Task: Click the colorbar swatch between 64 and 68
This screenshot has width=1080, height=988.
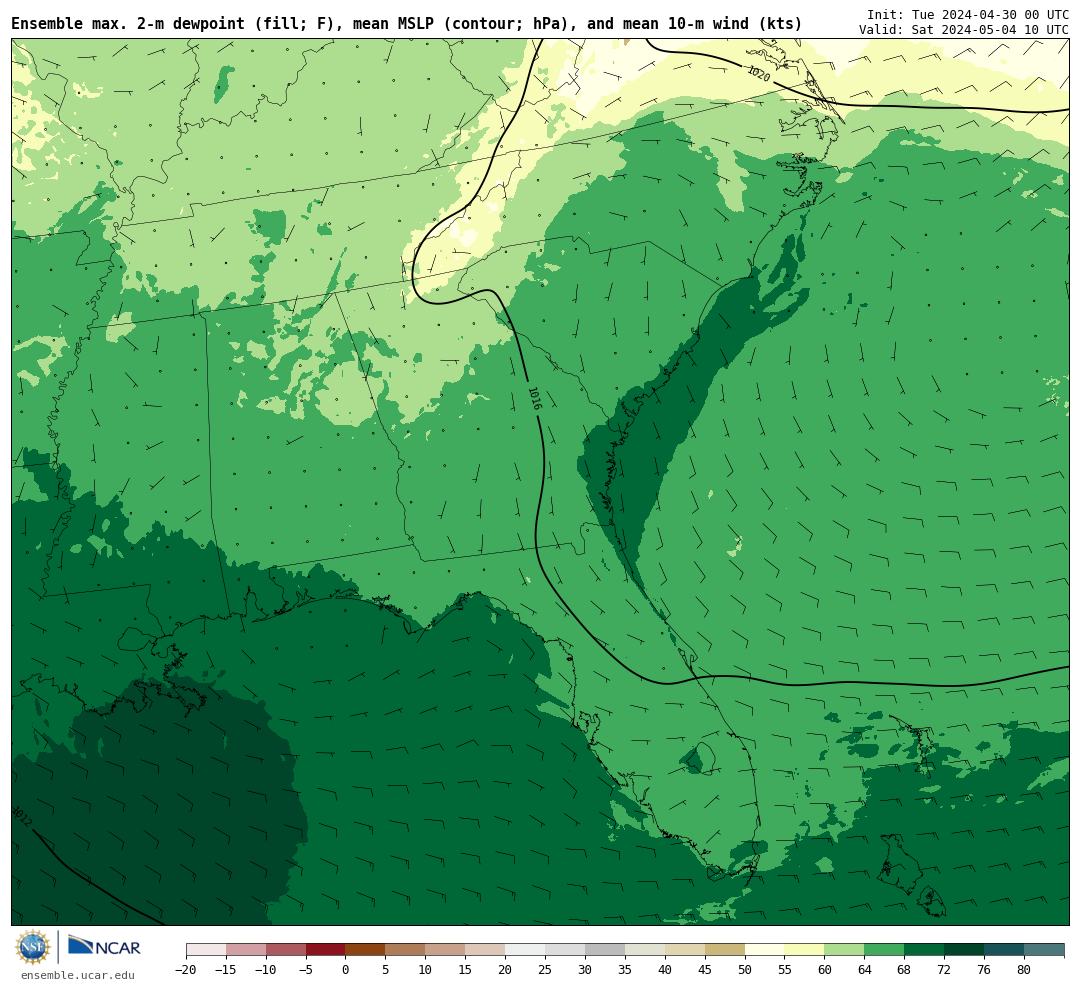Action: (x=884, y=949)
